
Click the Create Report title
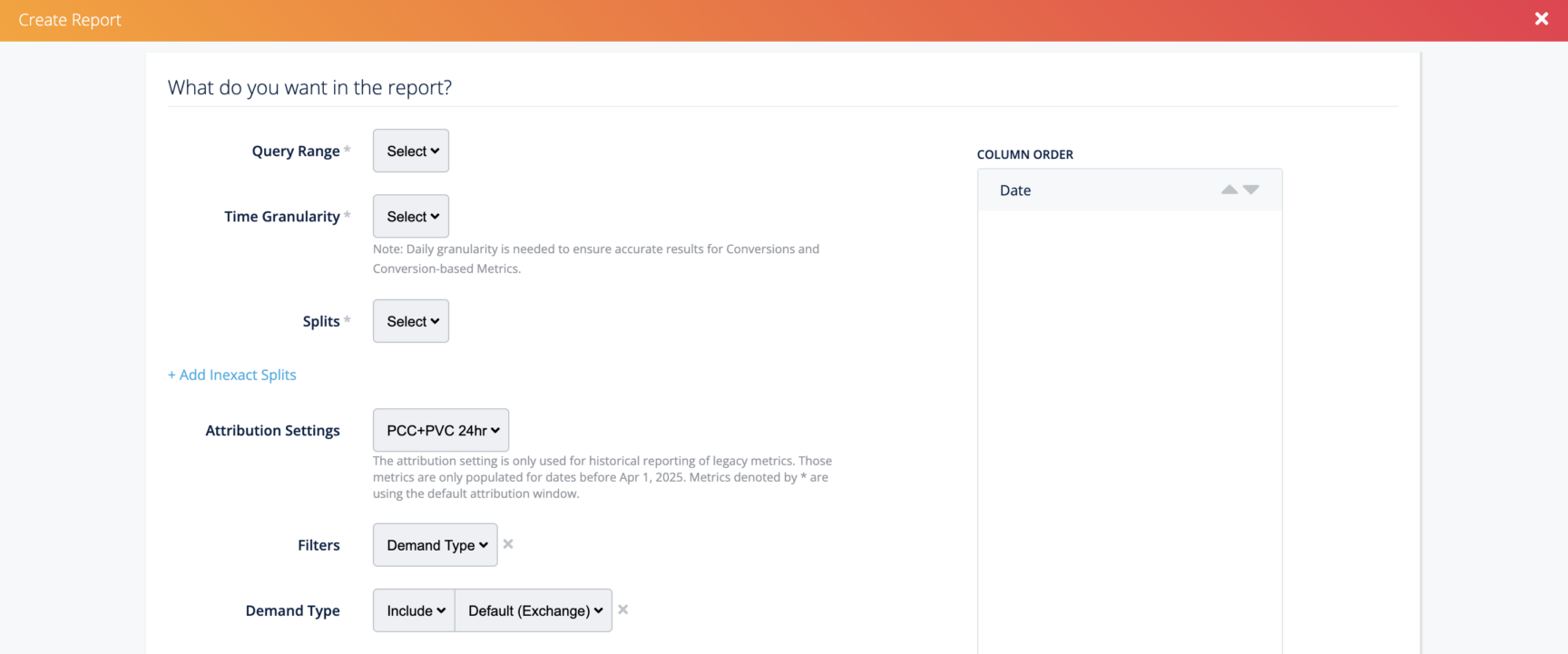click(x=70, y=20)
